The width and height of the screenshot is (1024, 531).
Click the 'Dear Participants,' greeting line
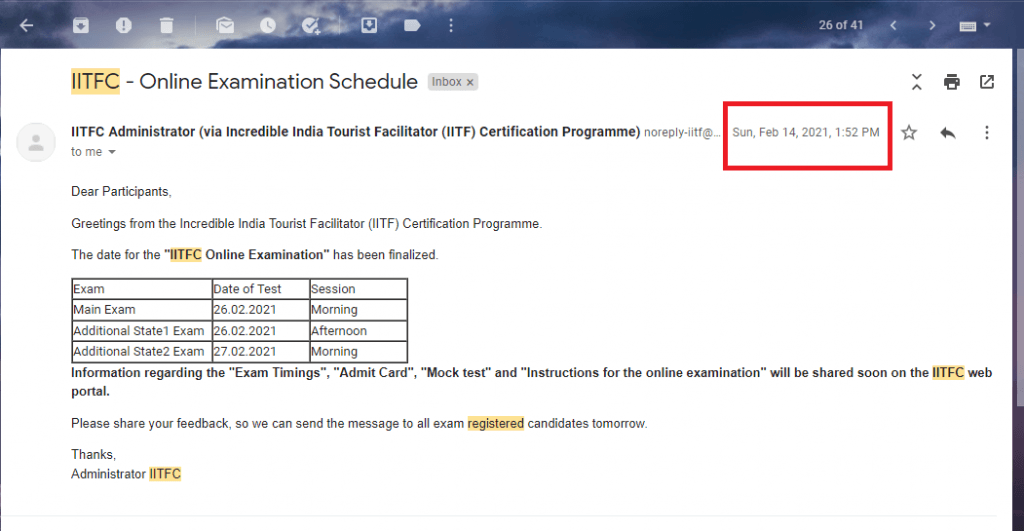point(121,191)
